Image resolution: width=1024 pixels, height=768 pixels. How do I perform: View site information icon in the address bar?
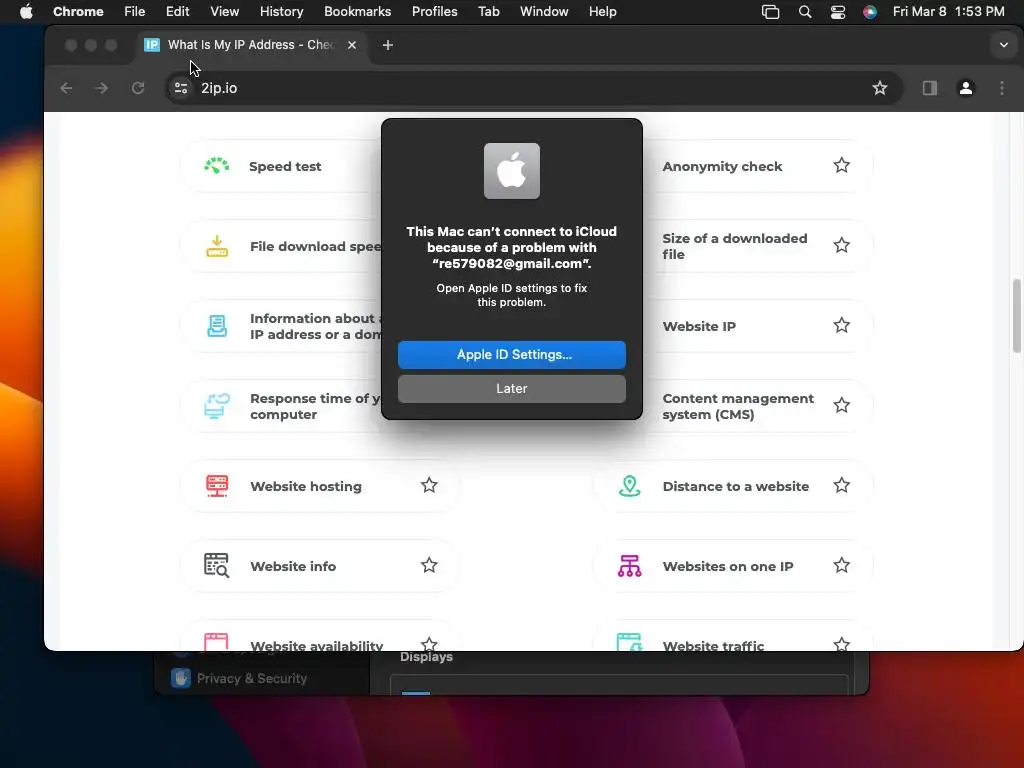[181, 88]
